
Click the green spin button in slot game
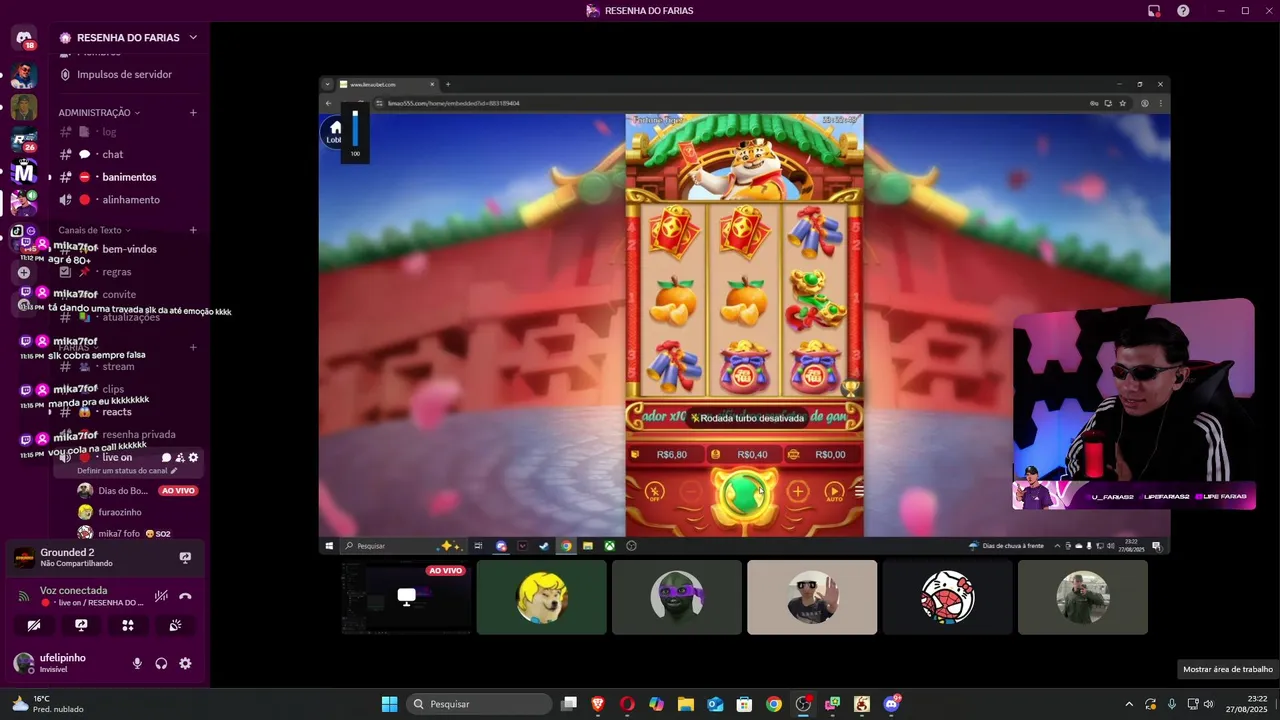tap(743, 491)
